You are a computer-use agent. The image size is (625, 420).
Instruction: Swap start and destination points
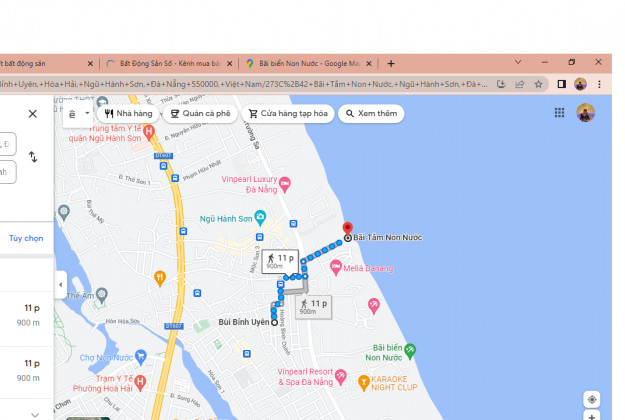pos(33,157)
